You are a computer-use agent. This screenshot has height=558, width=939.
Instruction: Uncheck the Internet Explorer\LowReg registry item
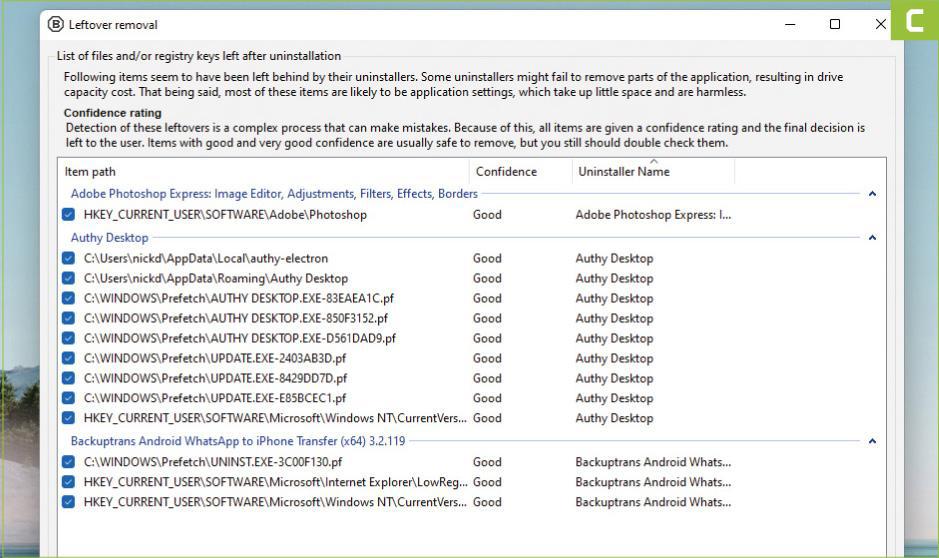pos(68,482)
